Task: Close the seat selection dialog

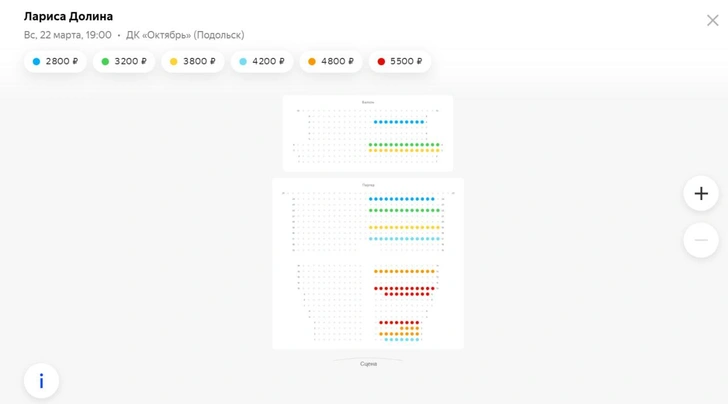Action: 712,20
